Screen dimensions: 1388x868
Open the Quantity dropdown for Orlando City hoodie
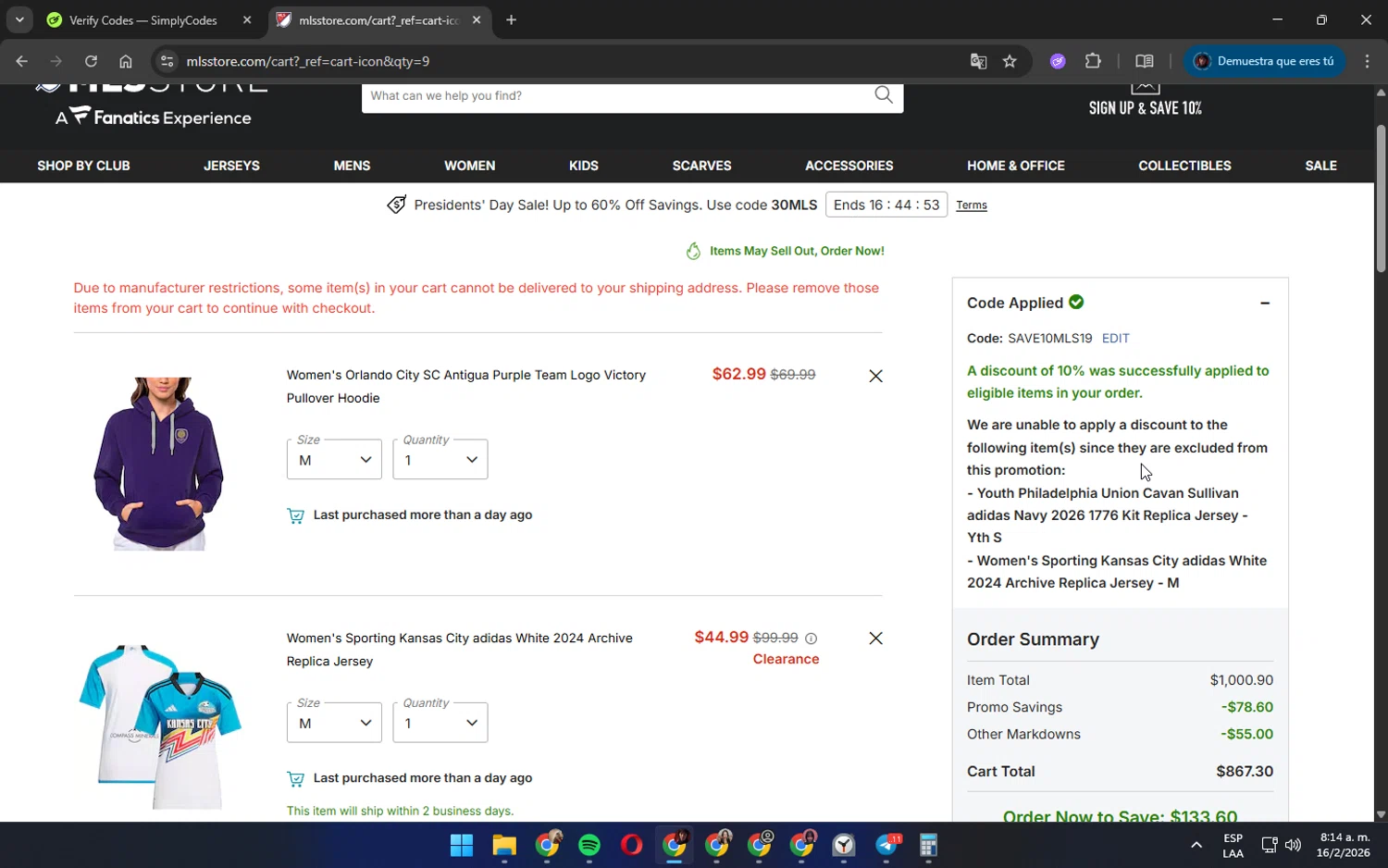pyautogui.click(x=440, y=459)
